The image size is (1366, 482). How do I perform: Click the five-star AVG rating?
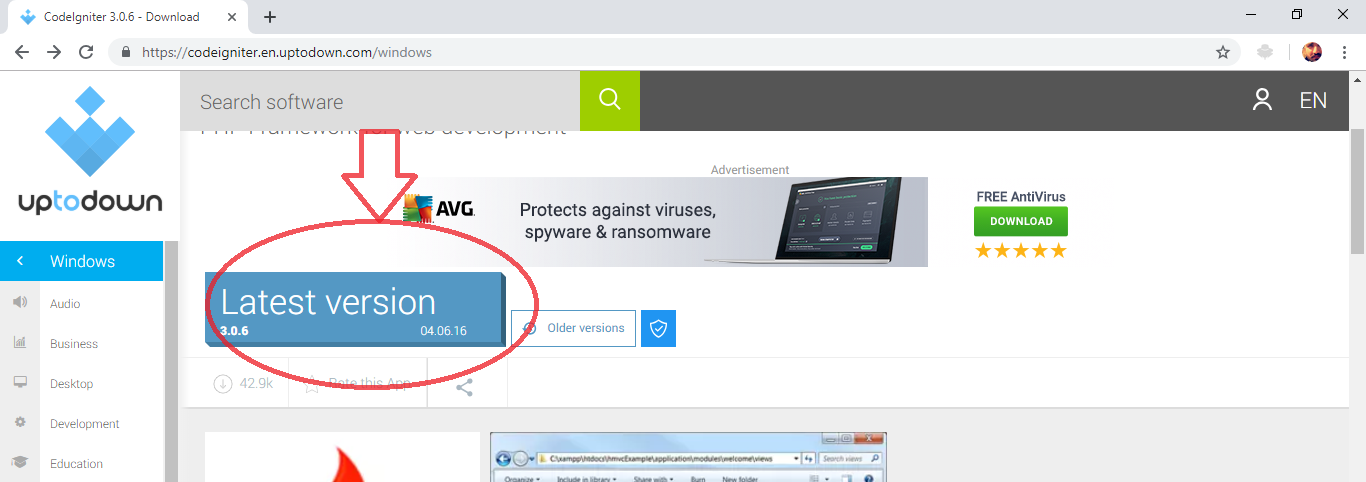[x=1021, y=250]
